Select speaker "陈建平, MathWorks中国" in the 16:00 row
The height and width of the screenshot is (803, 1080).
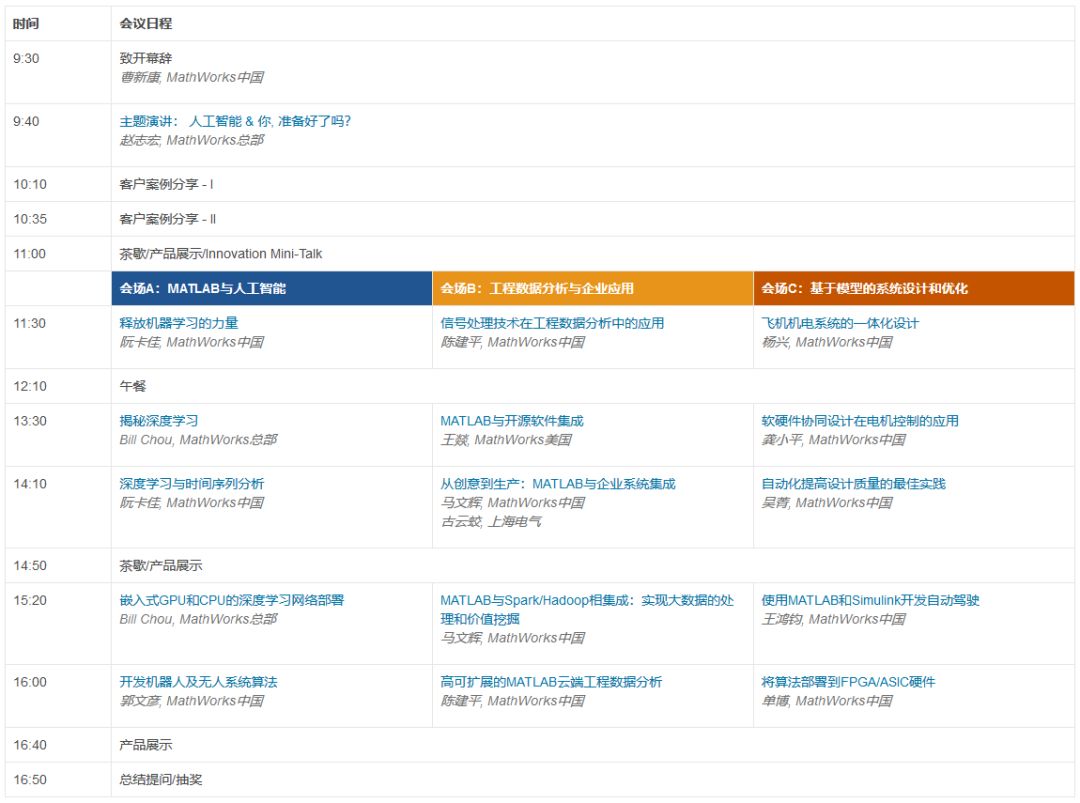coord(512,700)
